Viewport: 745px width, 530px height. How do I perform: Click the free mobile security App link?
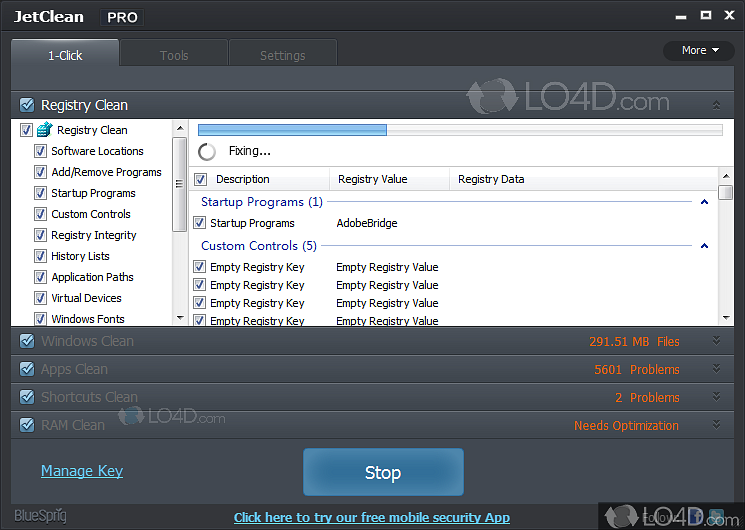(x=372, y=517)
